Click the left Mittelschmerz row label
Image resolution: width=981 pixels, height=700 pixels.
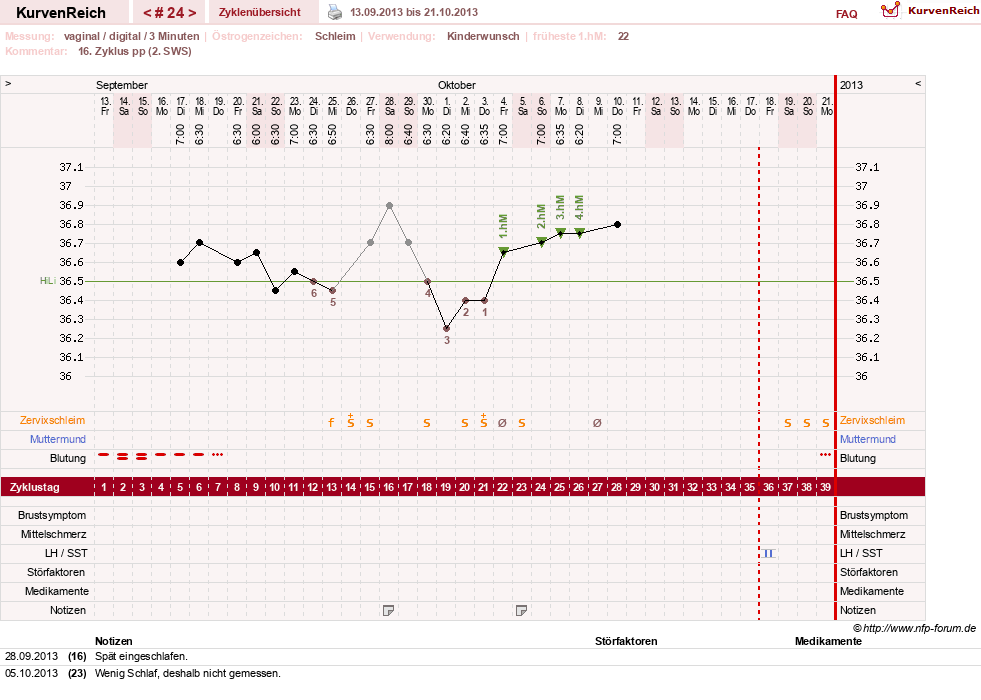(x=54, y=534)
